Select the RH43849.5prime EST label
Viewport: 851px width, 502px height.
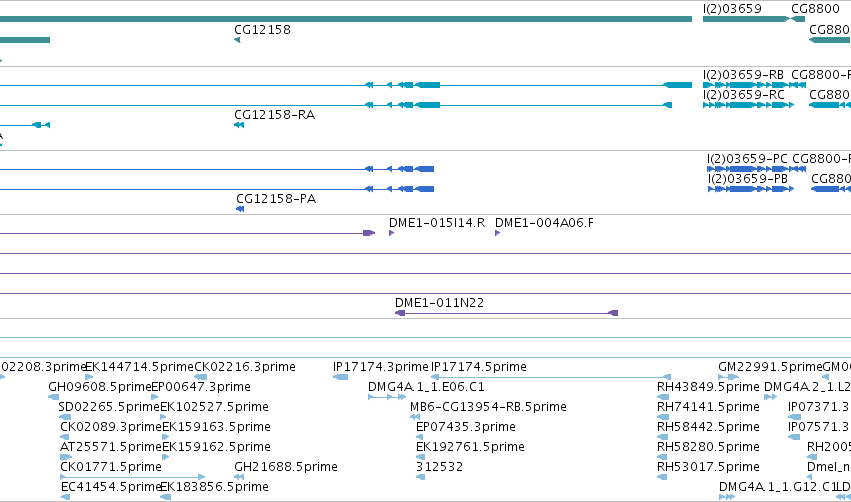coord(708,387)
